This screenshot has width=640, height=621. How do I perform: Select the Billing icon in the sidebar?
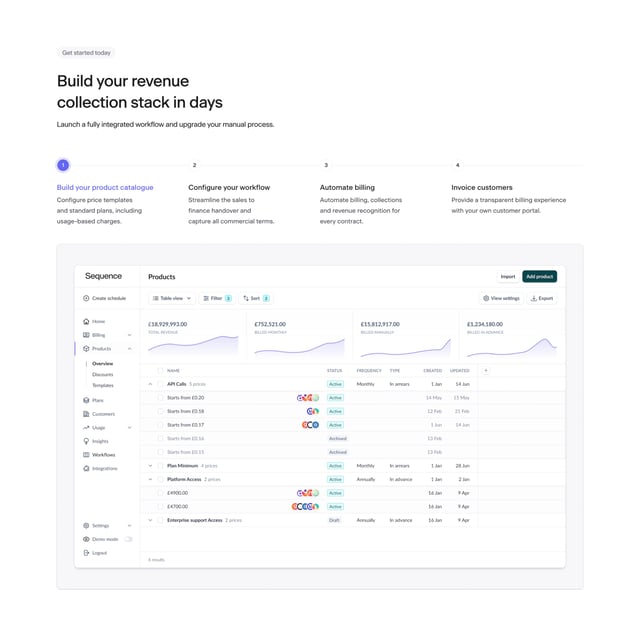[86, 335]
